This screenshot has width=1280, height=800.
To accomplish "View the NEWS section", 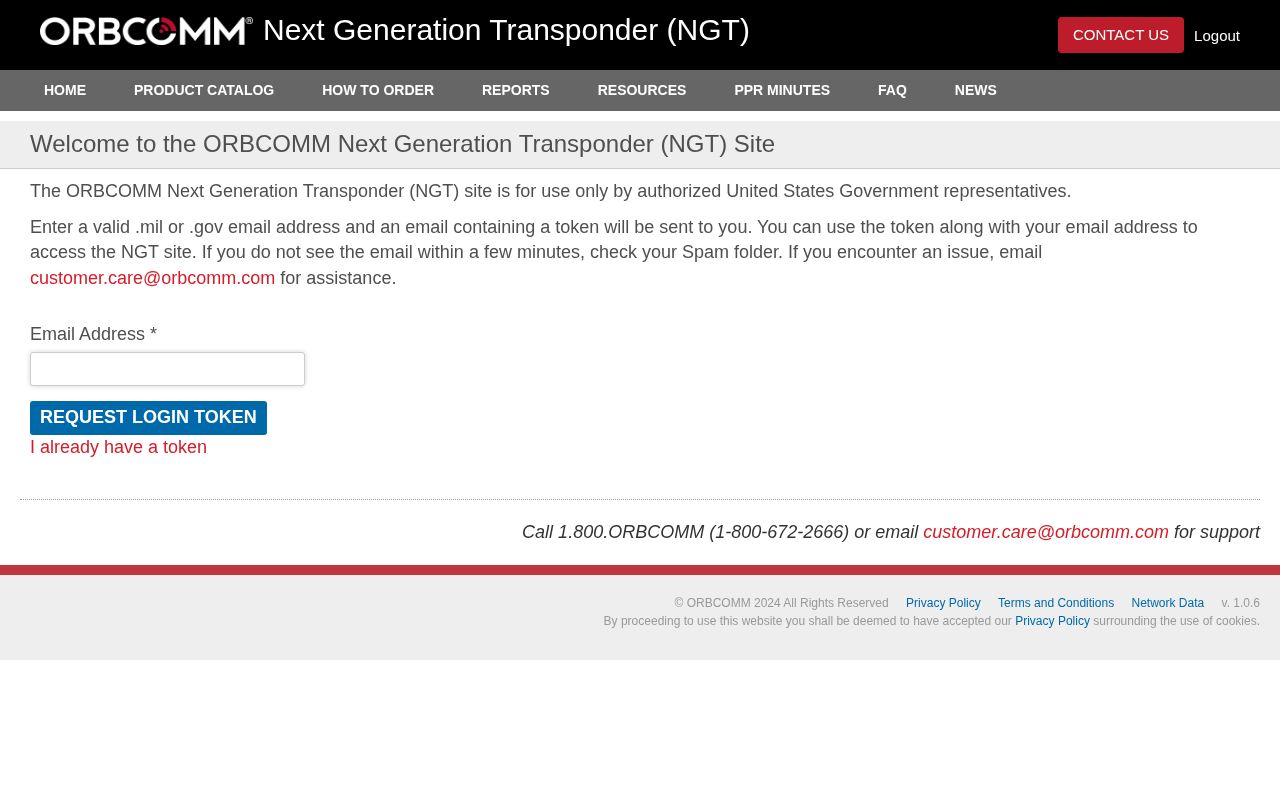I will (x=976, y=90).
